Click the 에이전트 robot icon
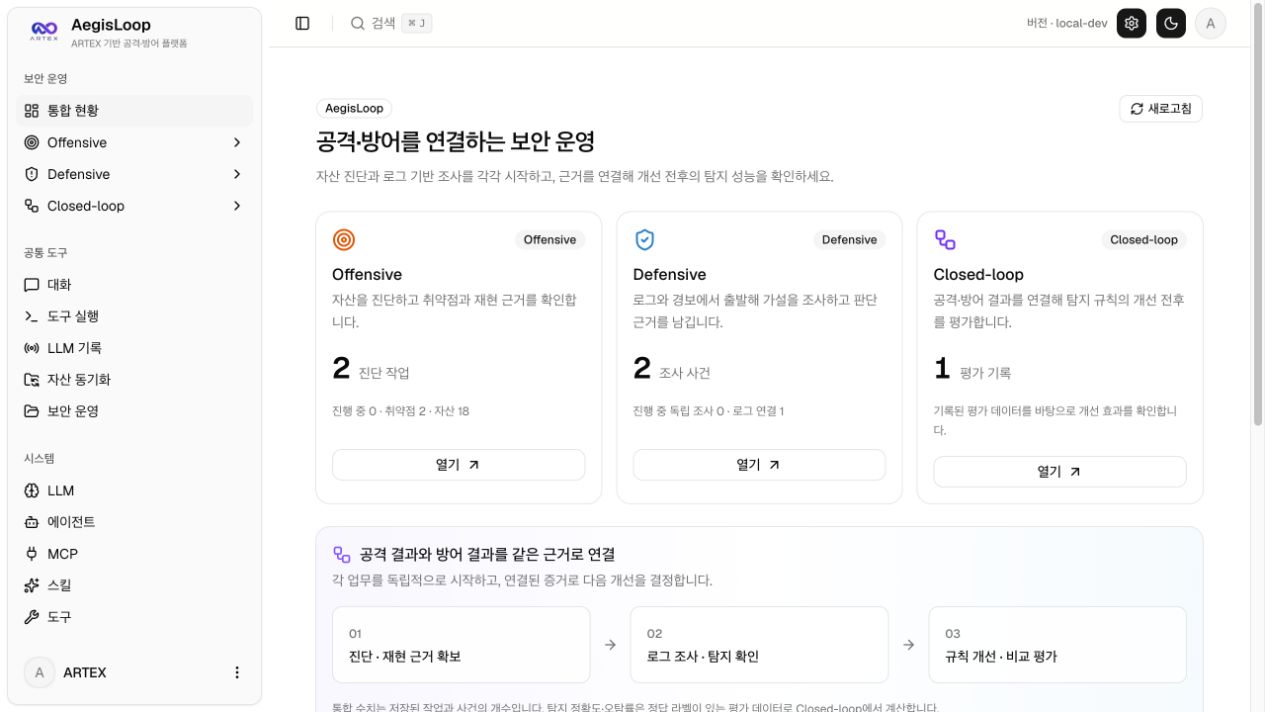 [31, 522]
